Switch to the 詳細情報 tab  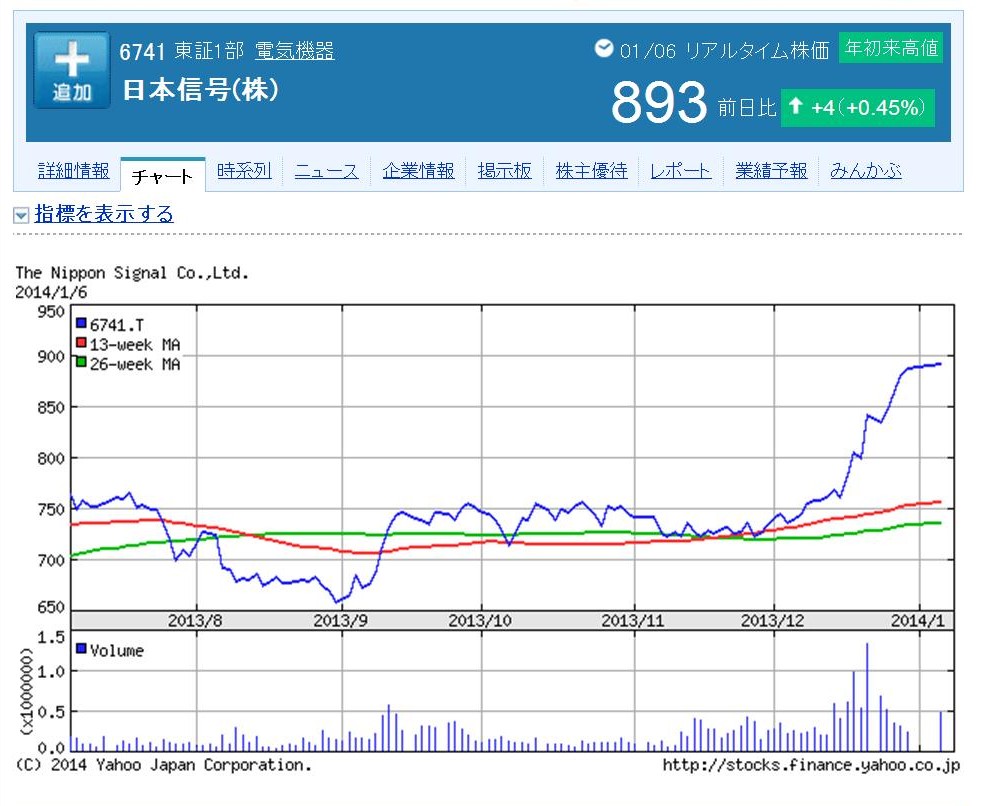pos(73,170)
